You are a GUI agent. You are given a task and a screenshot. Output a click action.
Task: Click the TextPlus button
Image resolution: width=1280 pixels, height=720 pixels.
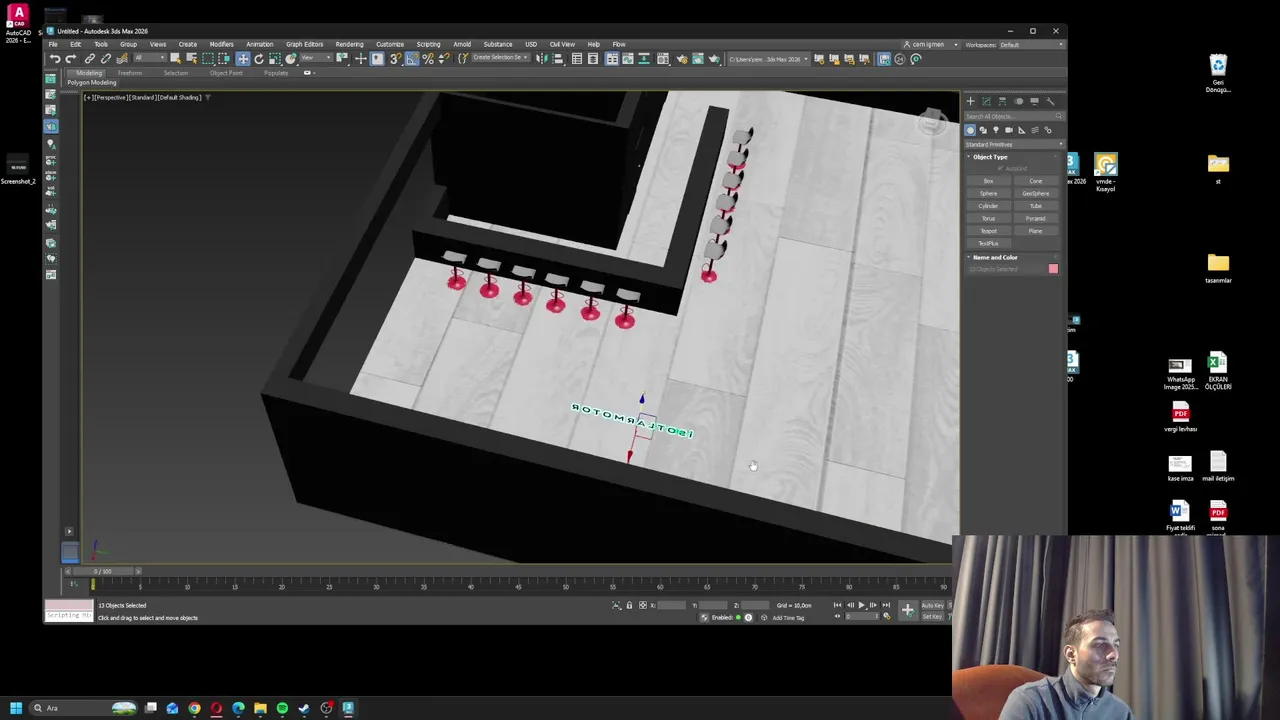988,243
